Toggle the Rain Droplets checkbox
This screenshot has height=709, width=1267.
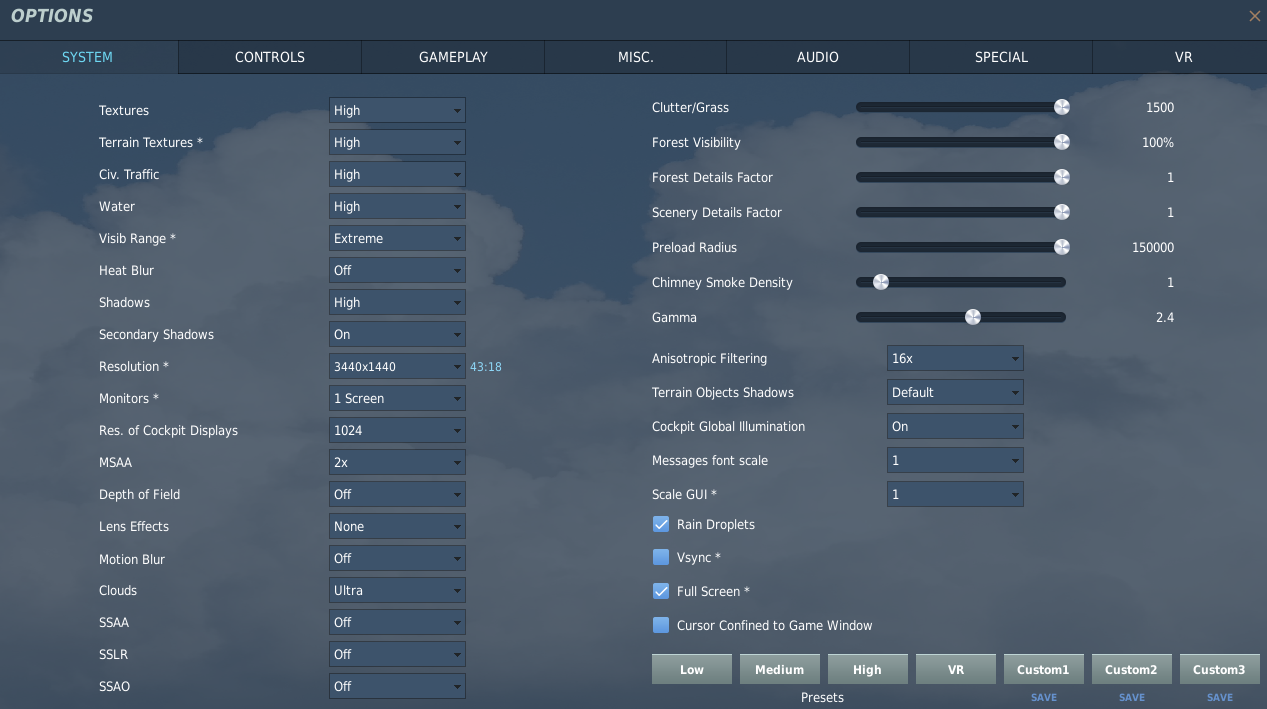tap(661, 524)
